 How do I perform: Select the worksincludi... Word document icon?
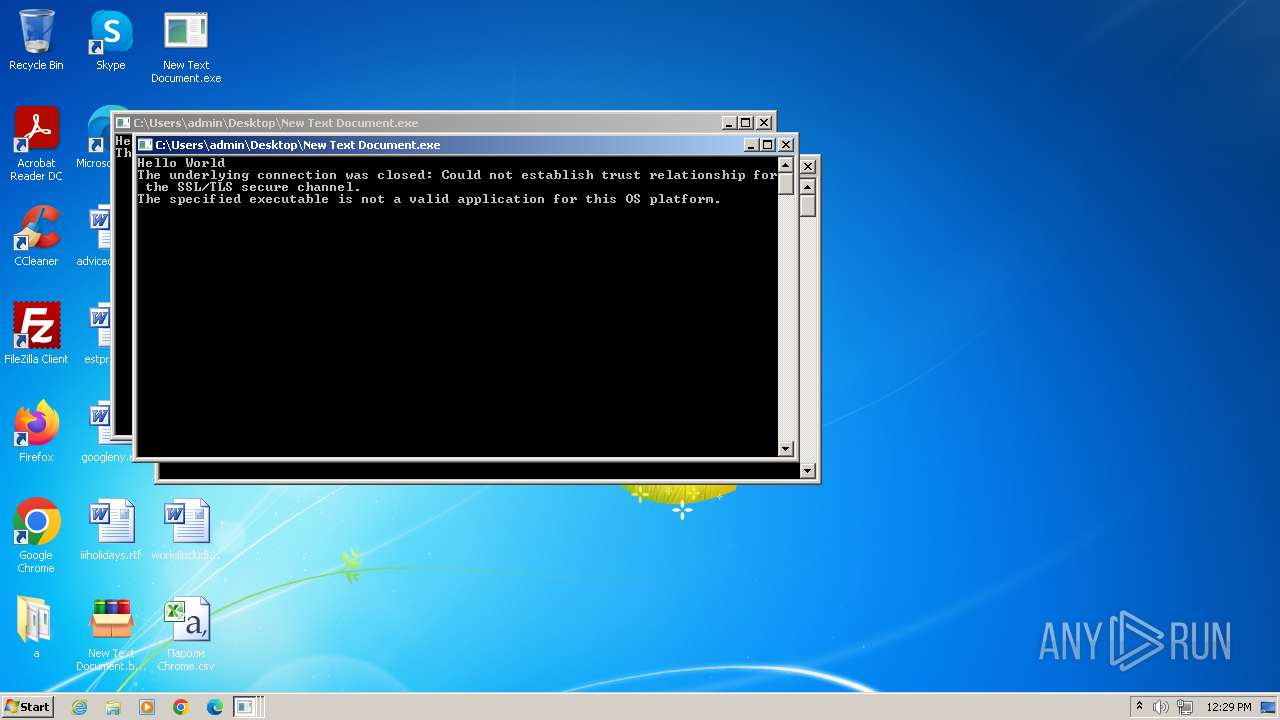pyautogui.click(x=186, y=530)
